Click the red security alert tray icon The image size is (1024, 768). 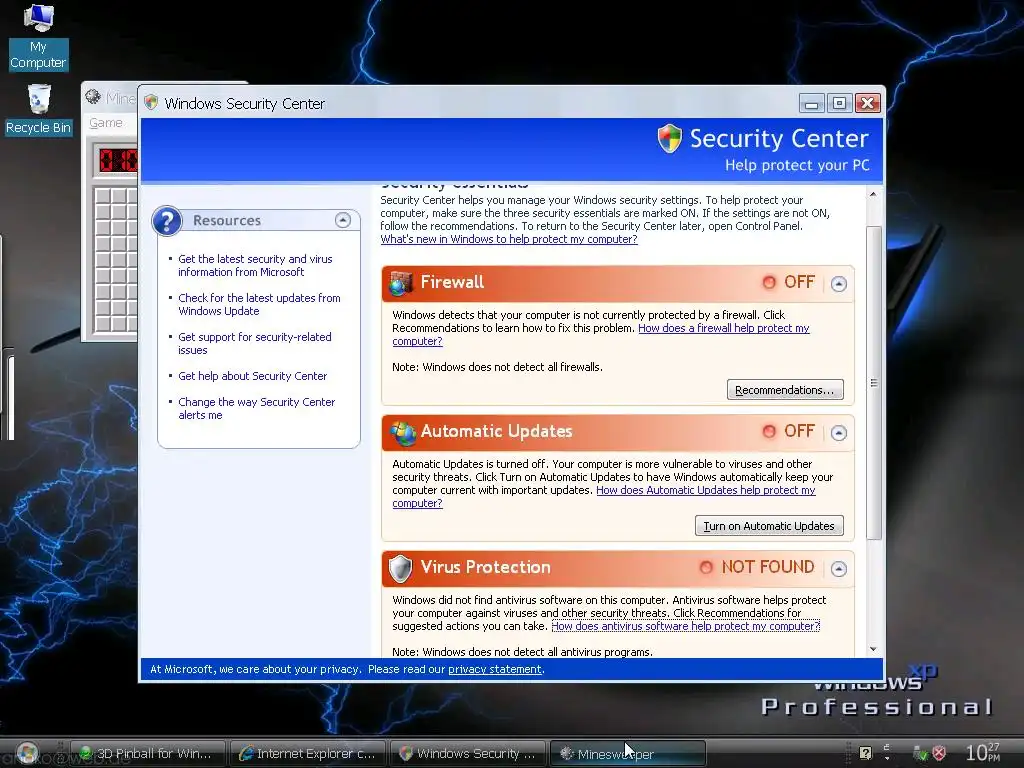point(939,753)
